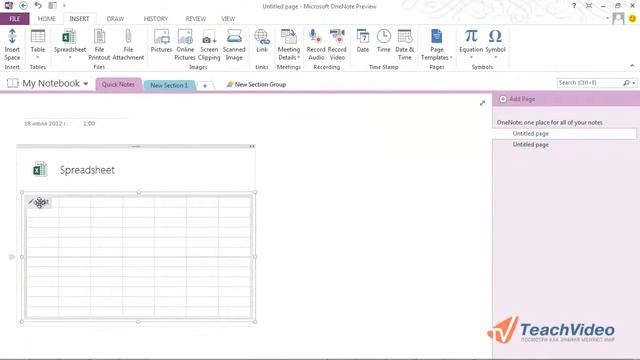Start Record Audio
Screen dimensions: 640x360
[316, 45]
